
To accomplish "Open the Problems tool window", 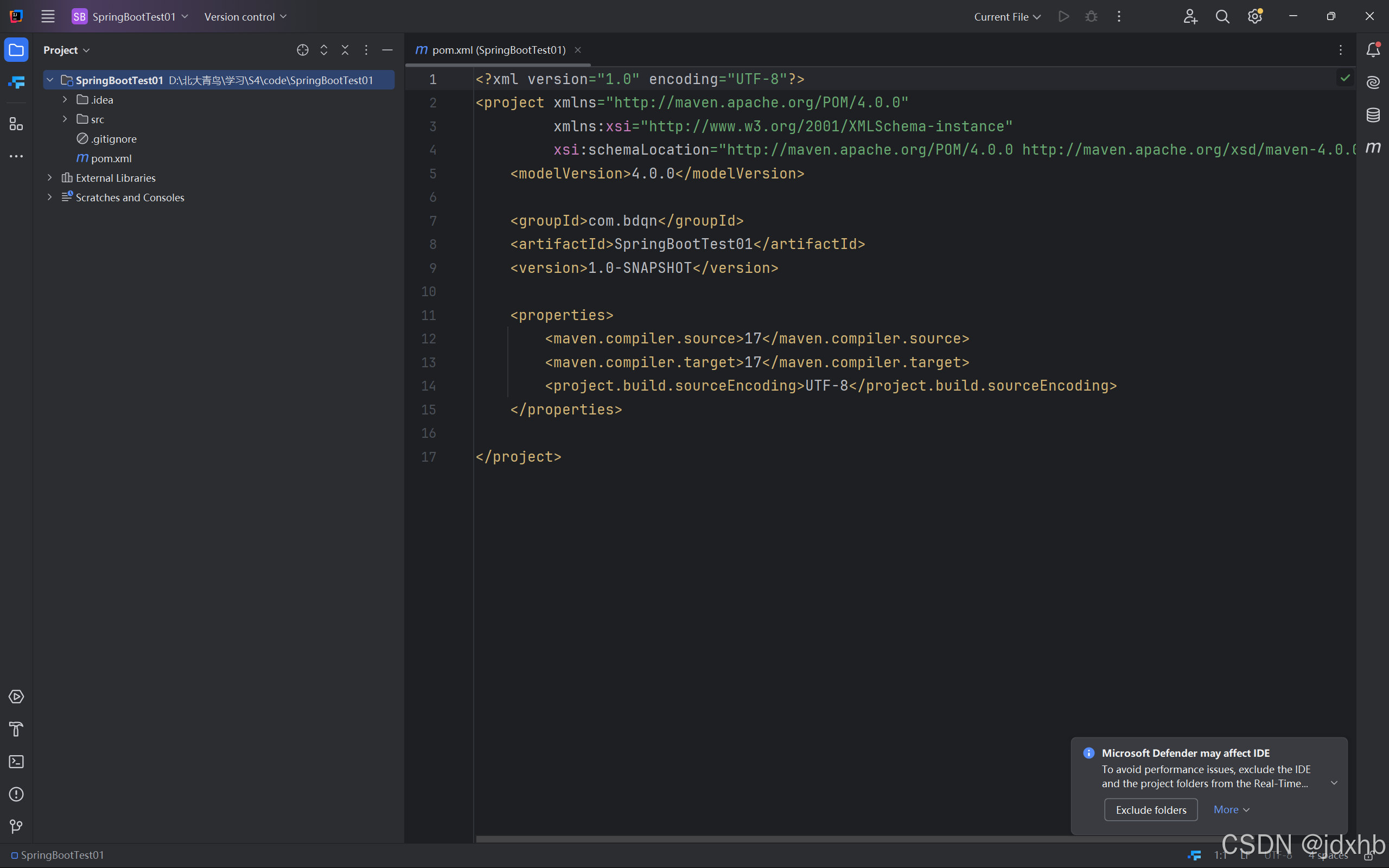I will click(x=16, y=794).
